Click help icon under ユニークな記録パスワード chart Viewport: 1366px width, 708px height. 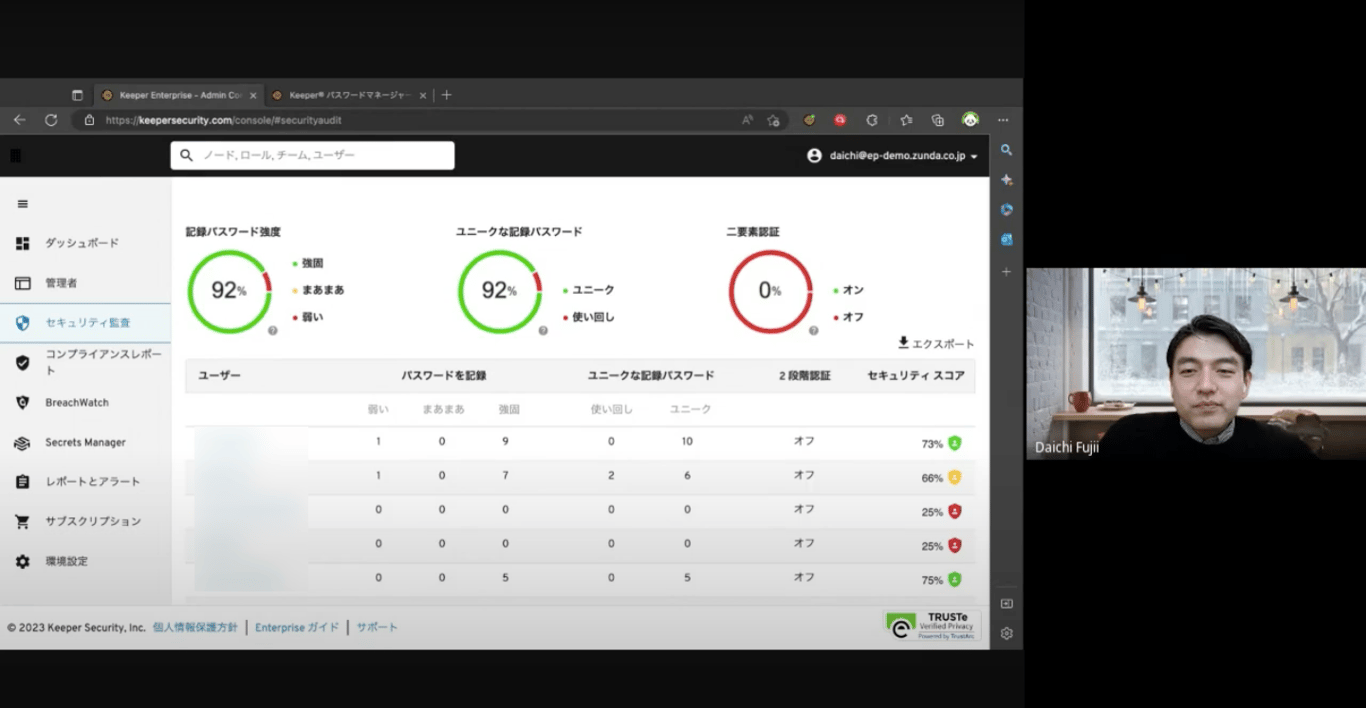coord(543,330)
